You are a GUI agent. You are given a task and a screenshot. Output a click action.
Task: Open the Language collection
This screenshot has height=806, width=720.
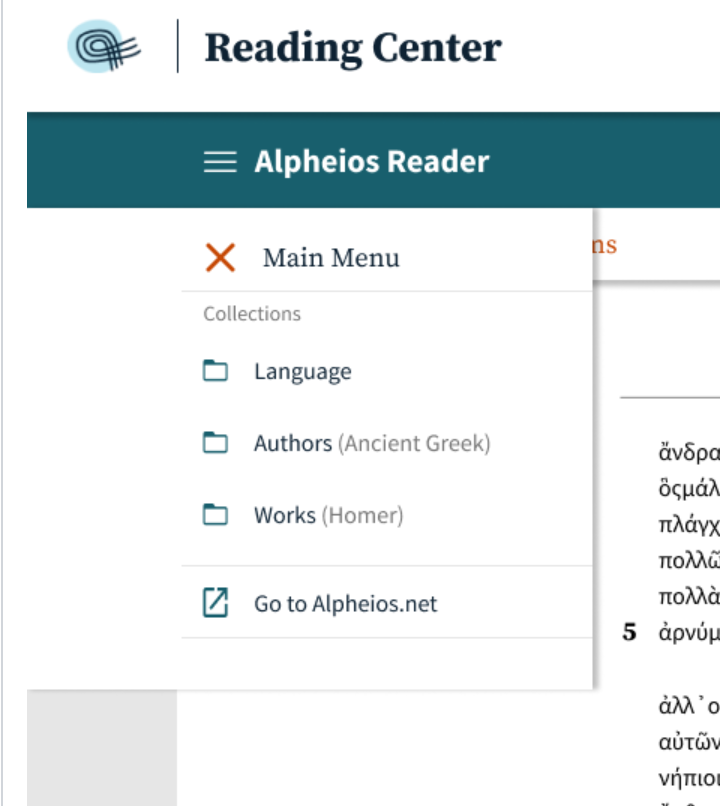[x=302, y=371]
